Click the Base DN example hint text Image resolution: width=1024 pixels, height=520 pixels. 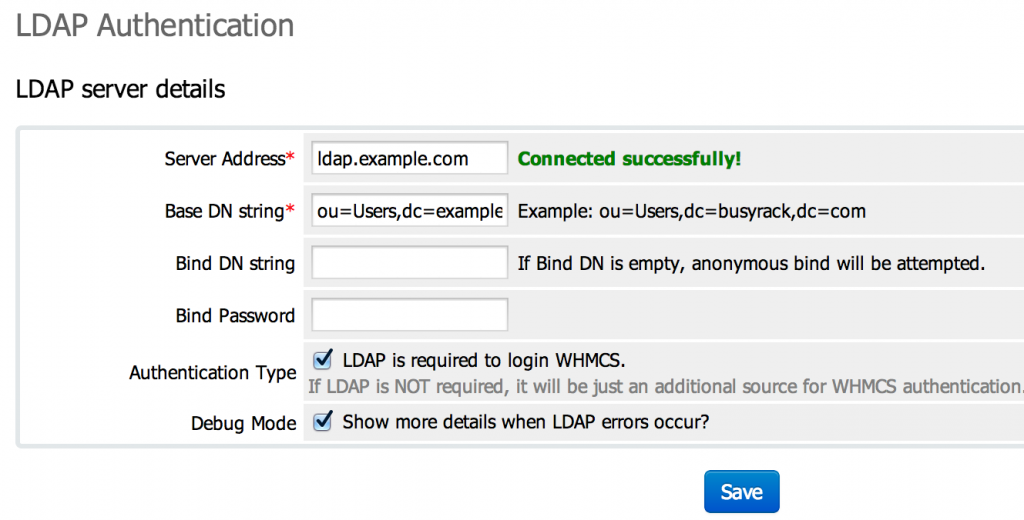[692, 211]
